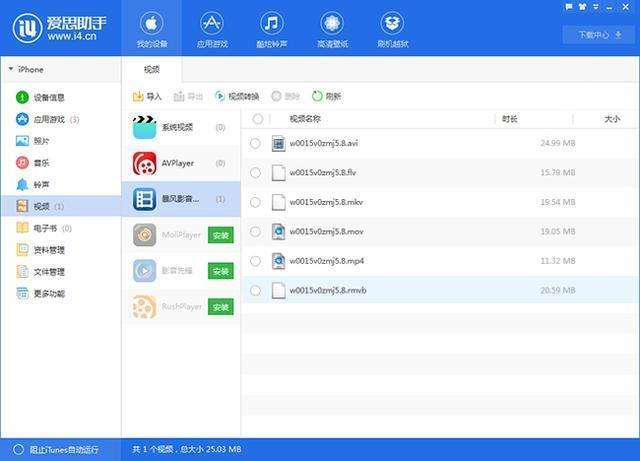This screenshot has width=640, height=461.
Task: Click the 删除 delete toolbar button
Action: (286, 96)
